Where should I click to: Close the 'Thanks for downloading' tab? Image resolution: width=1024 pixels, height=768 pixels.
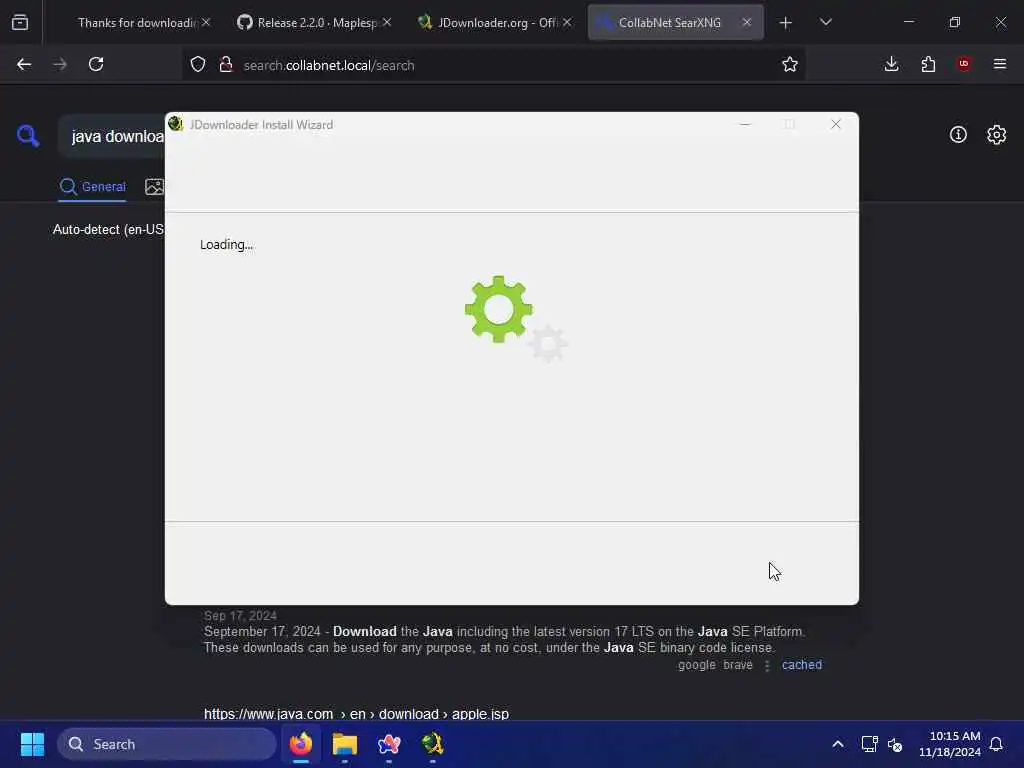pyautogui.click(x=206, y=22)
